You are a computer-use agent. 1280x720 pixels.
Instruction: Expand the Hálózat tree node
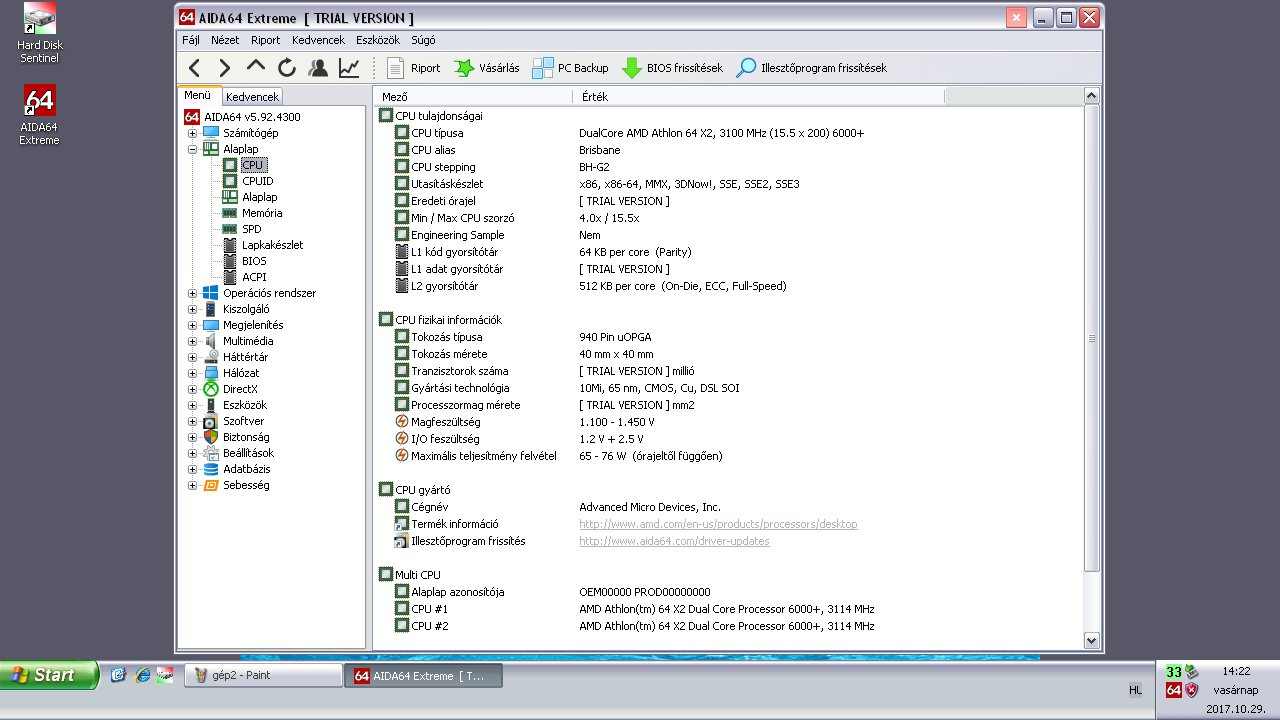(x=192, y=373)
